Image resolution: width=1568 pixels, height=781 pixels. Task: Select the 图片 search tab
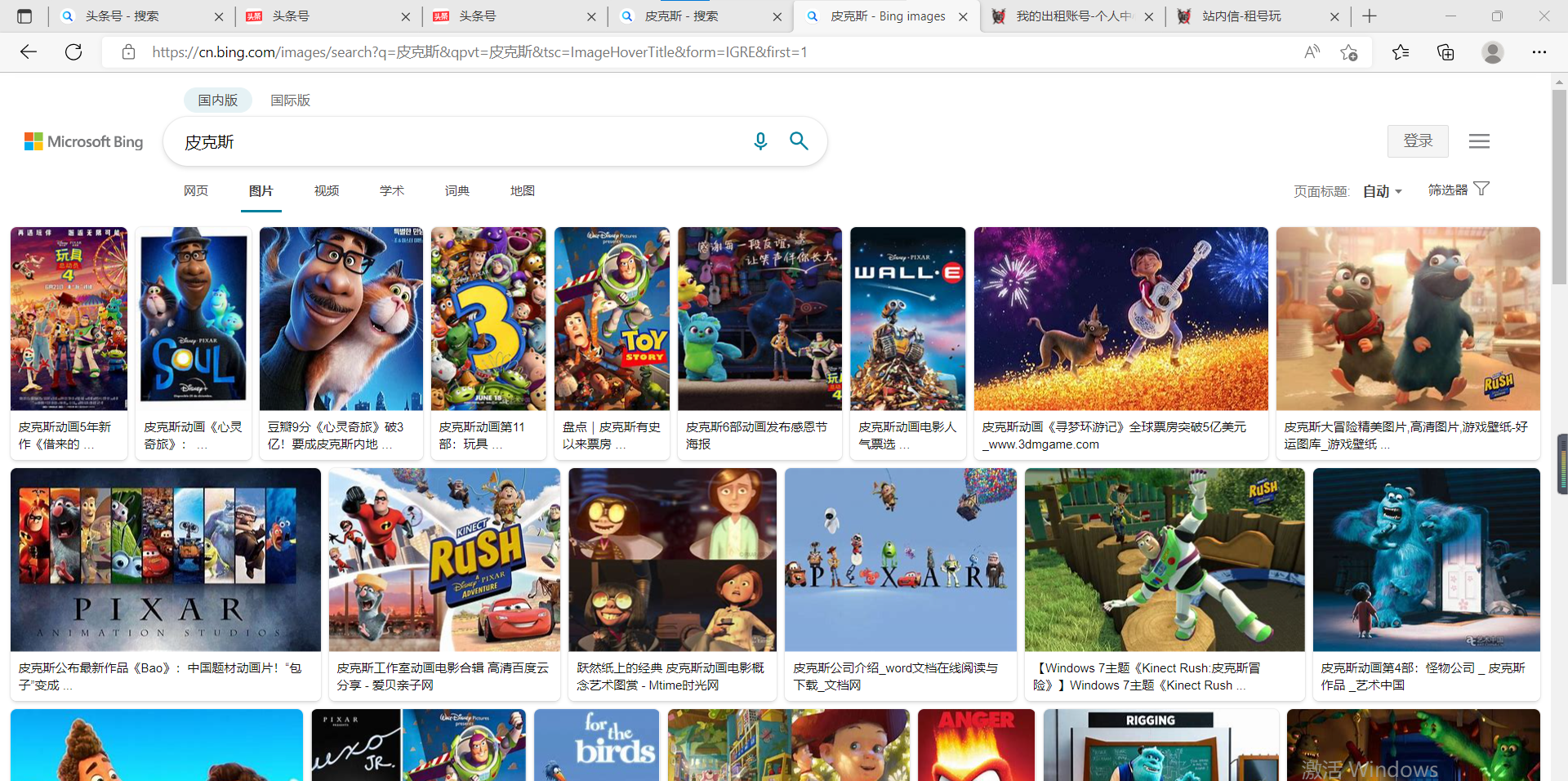pos(261,190)
